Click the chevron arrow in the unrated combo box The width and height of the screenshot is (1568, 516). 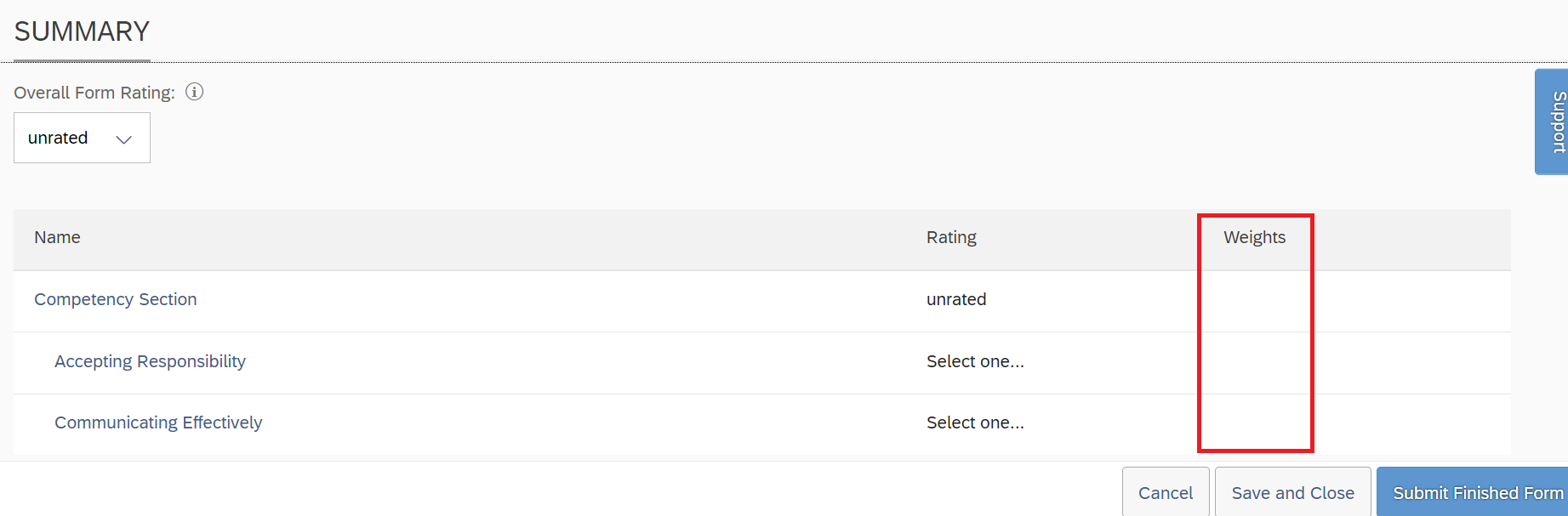click(124, 139)
